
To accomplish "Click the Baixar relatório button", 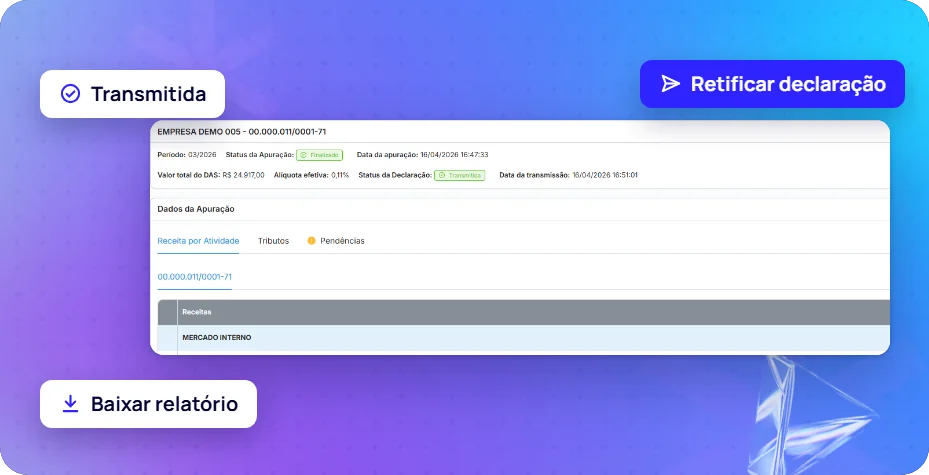I will [148, 404].
